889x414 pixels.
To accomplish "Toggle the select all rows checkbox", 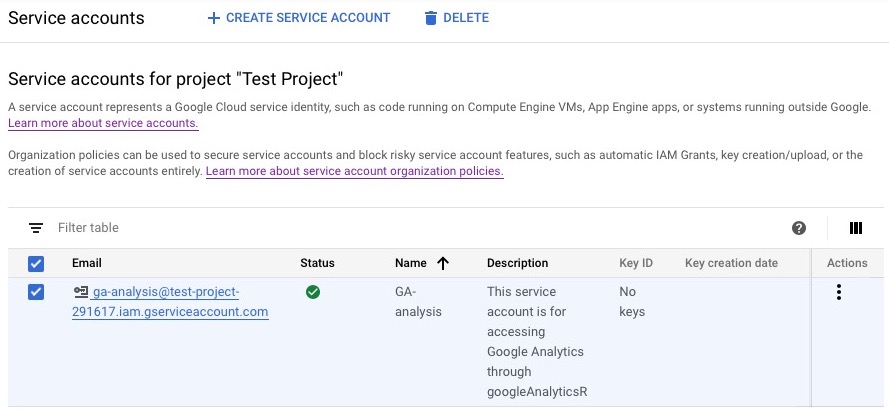I will coord(36,263).
